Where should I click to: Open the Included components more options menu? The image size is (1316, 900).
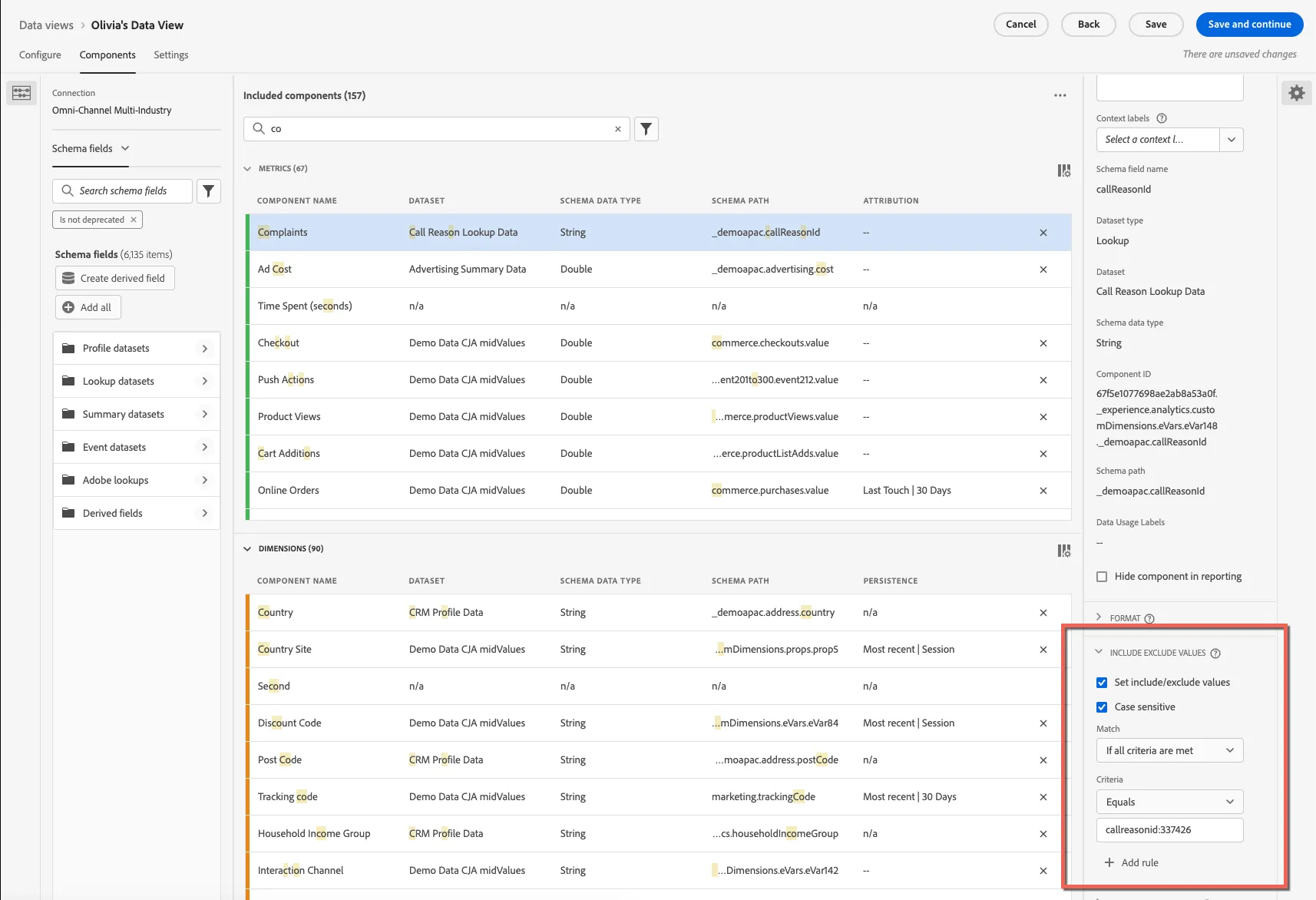[1060, 95]
